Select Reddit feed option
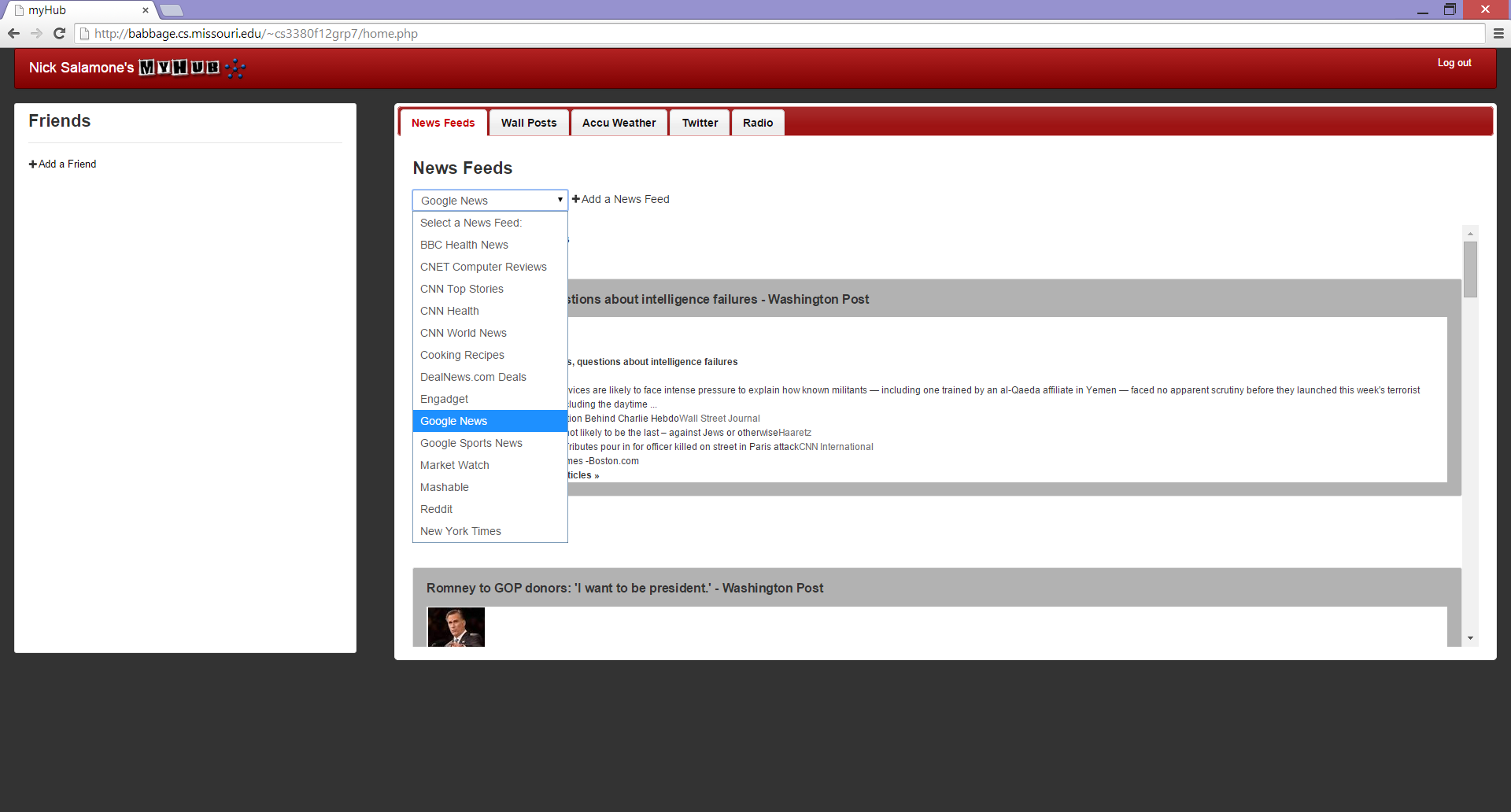 coord(490,509)
